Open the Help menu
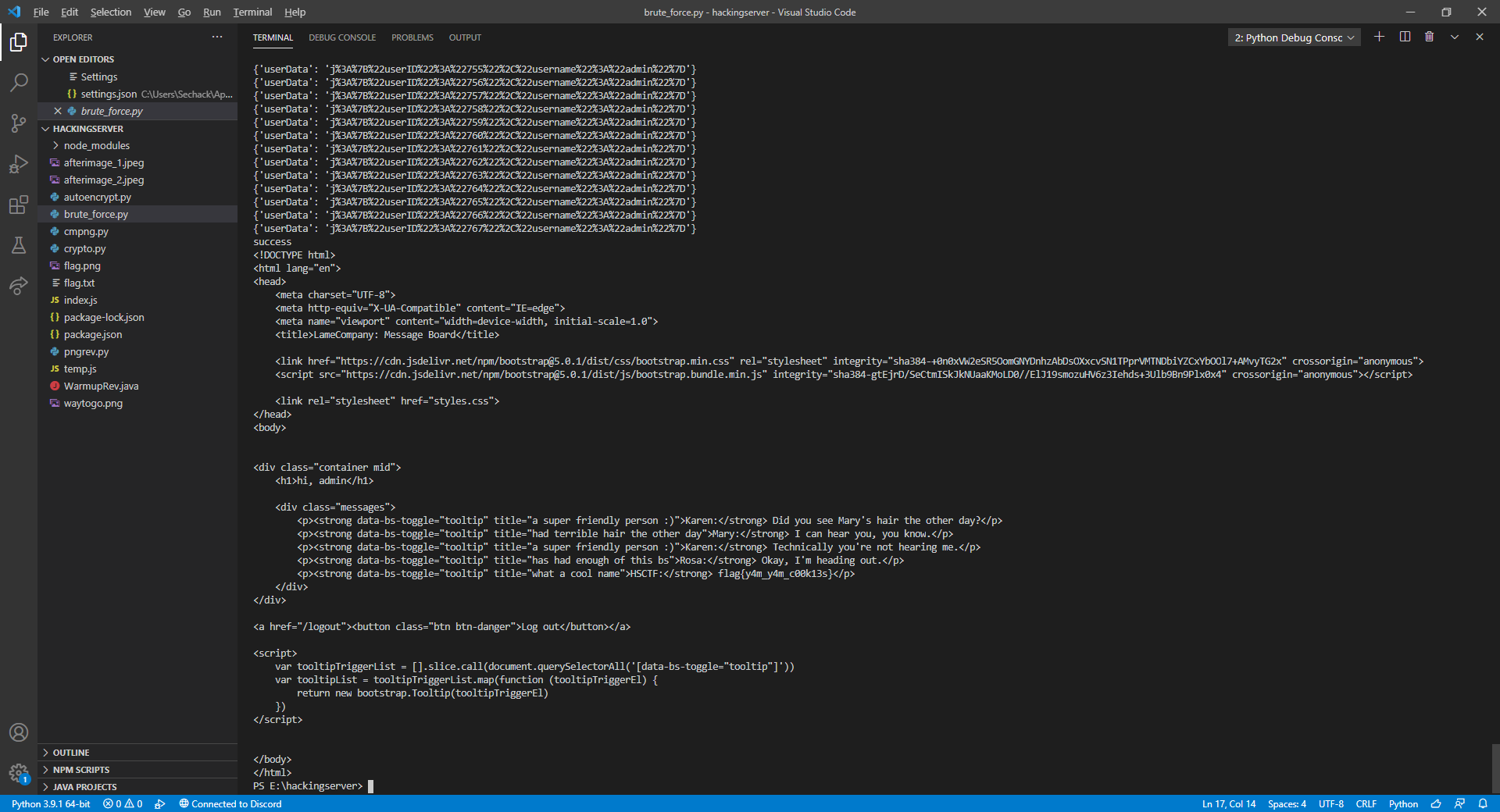 [295, 12]
